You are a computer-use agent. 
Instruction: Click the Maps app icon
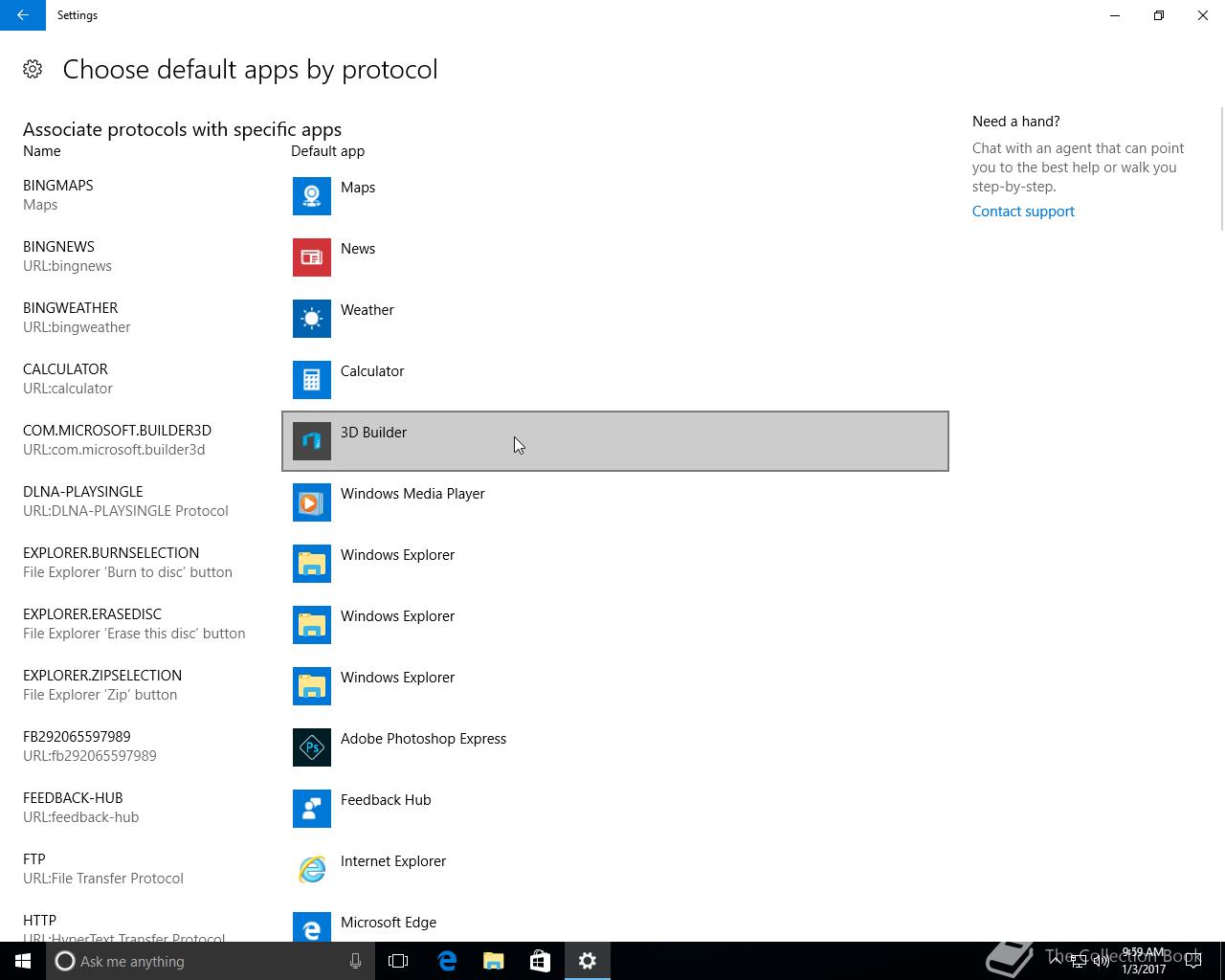[x=311, y=196]
